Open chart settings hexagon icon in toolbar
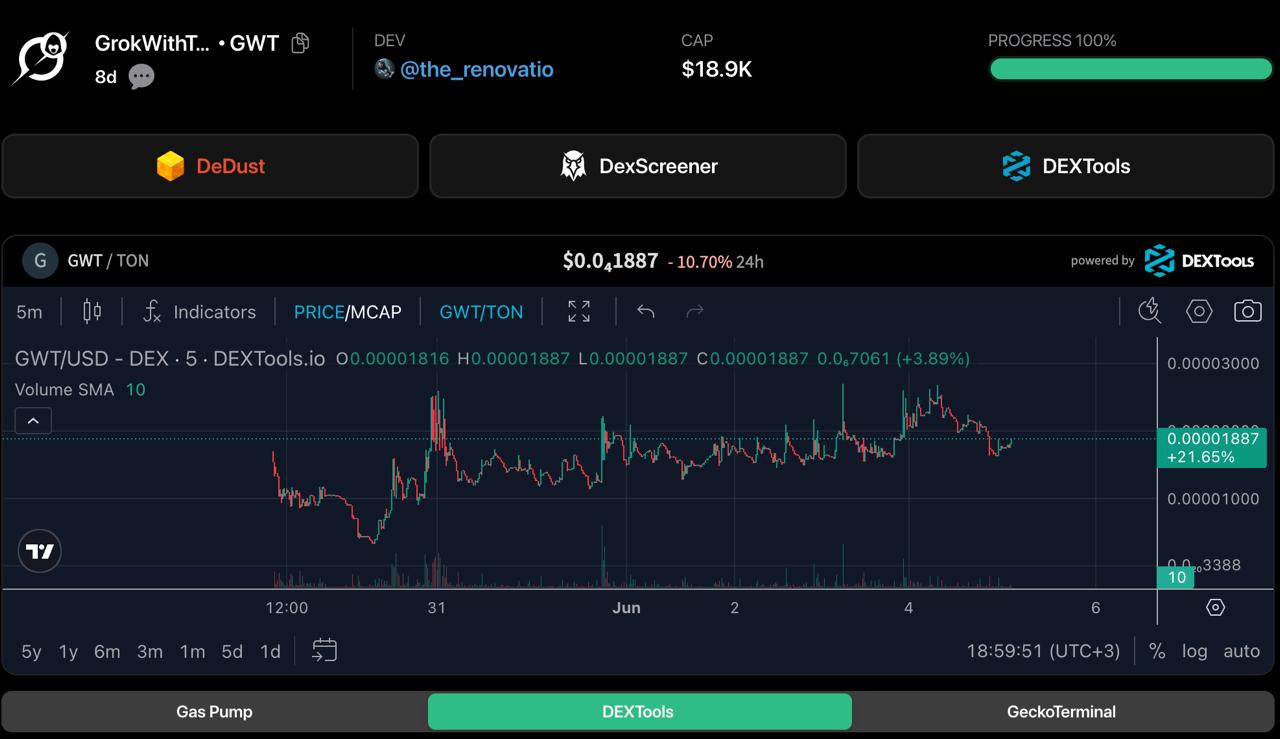The height and width of the screenshot is (739, 1280). pyautogui.click(x=1199, y=311)
